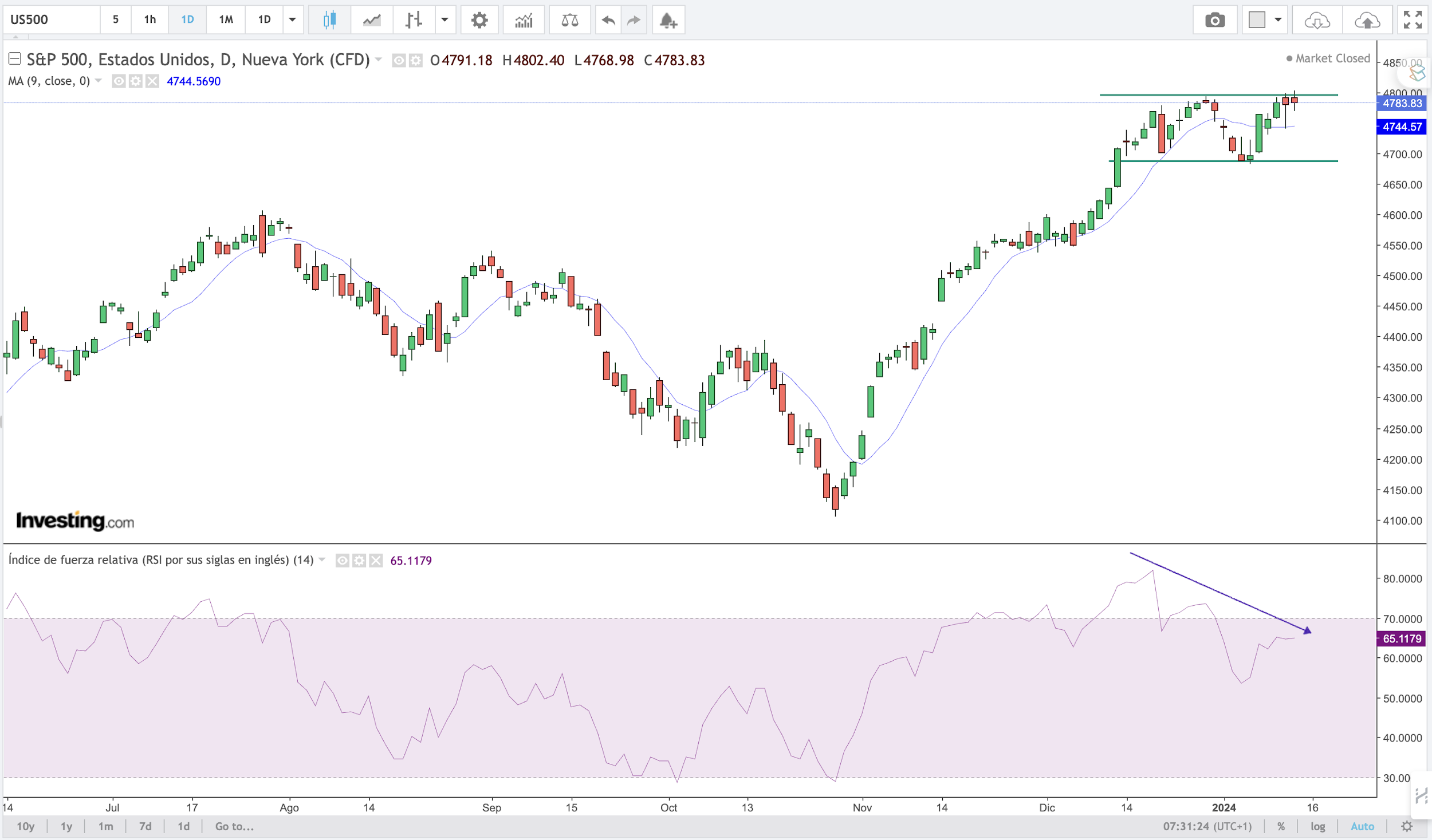The height and width of the screenshot is (840, 1432).
Task: Toggle the log scale option
Action: pyautogui.click(x=1317, y=826)
